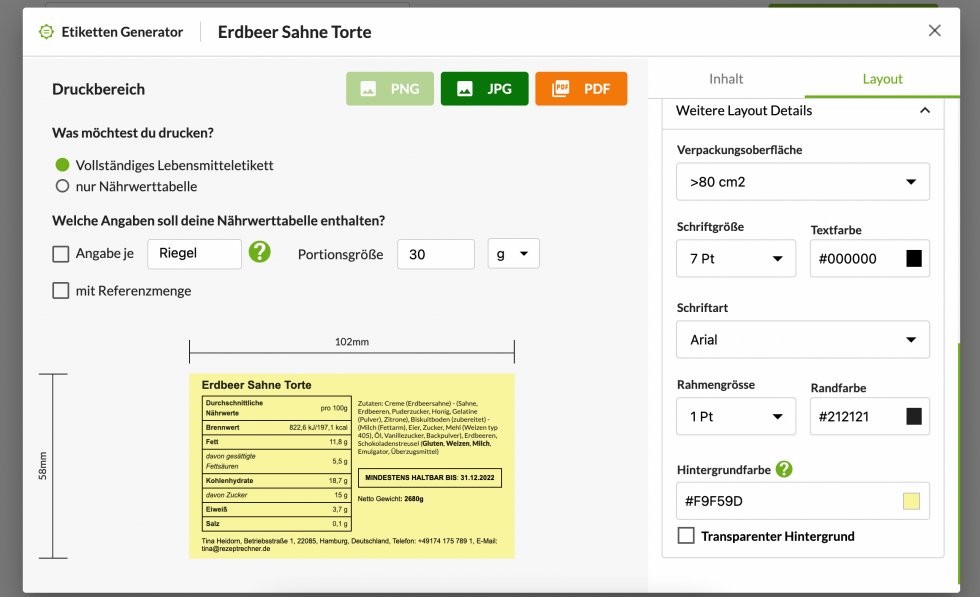
Task: Select Vollständiges Lebensmitteletikett radio option
Action: coord(62,165)
